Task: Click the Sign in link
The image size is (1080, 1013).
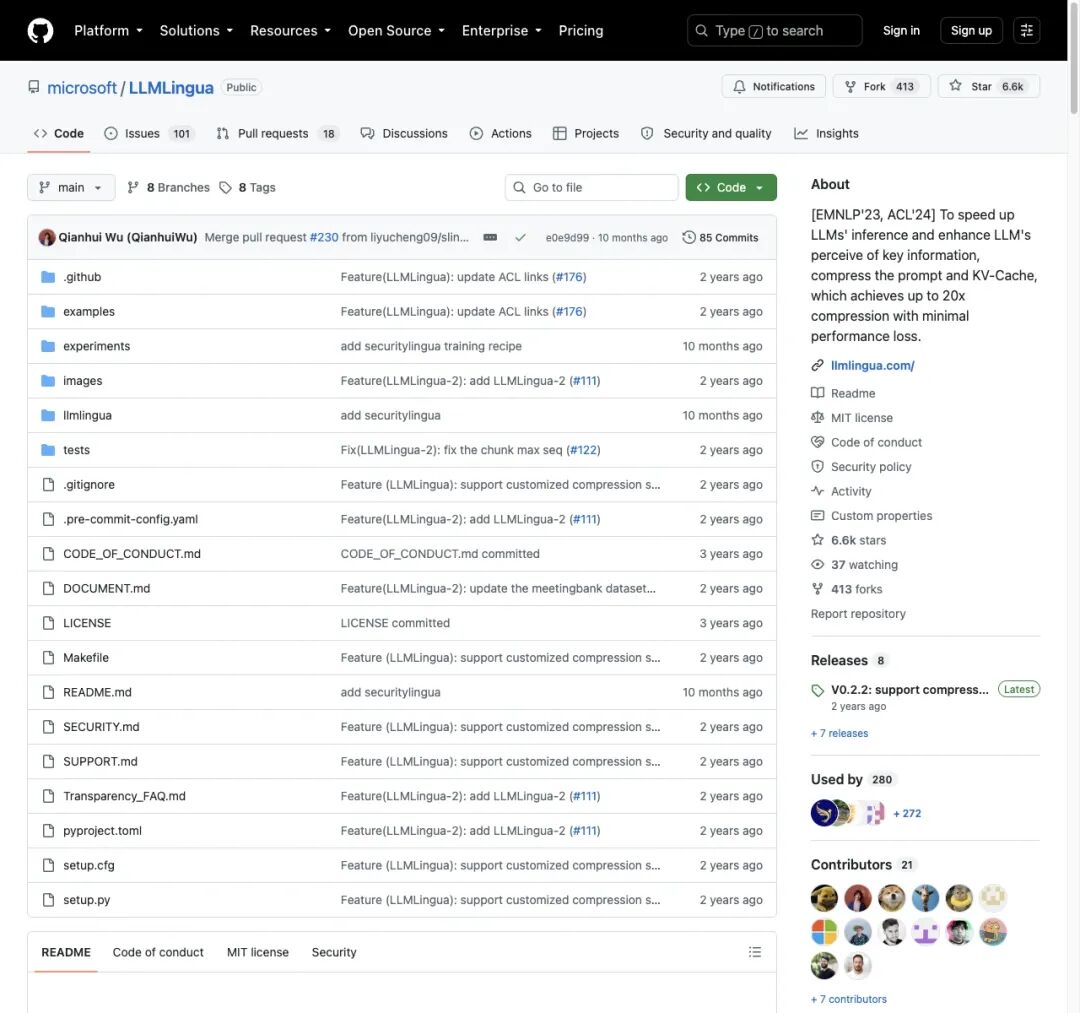Action: [901, 30]
